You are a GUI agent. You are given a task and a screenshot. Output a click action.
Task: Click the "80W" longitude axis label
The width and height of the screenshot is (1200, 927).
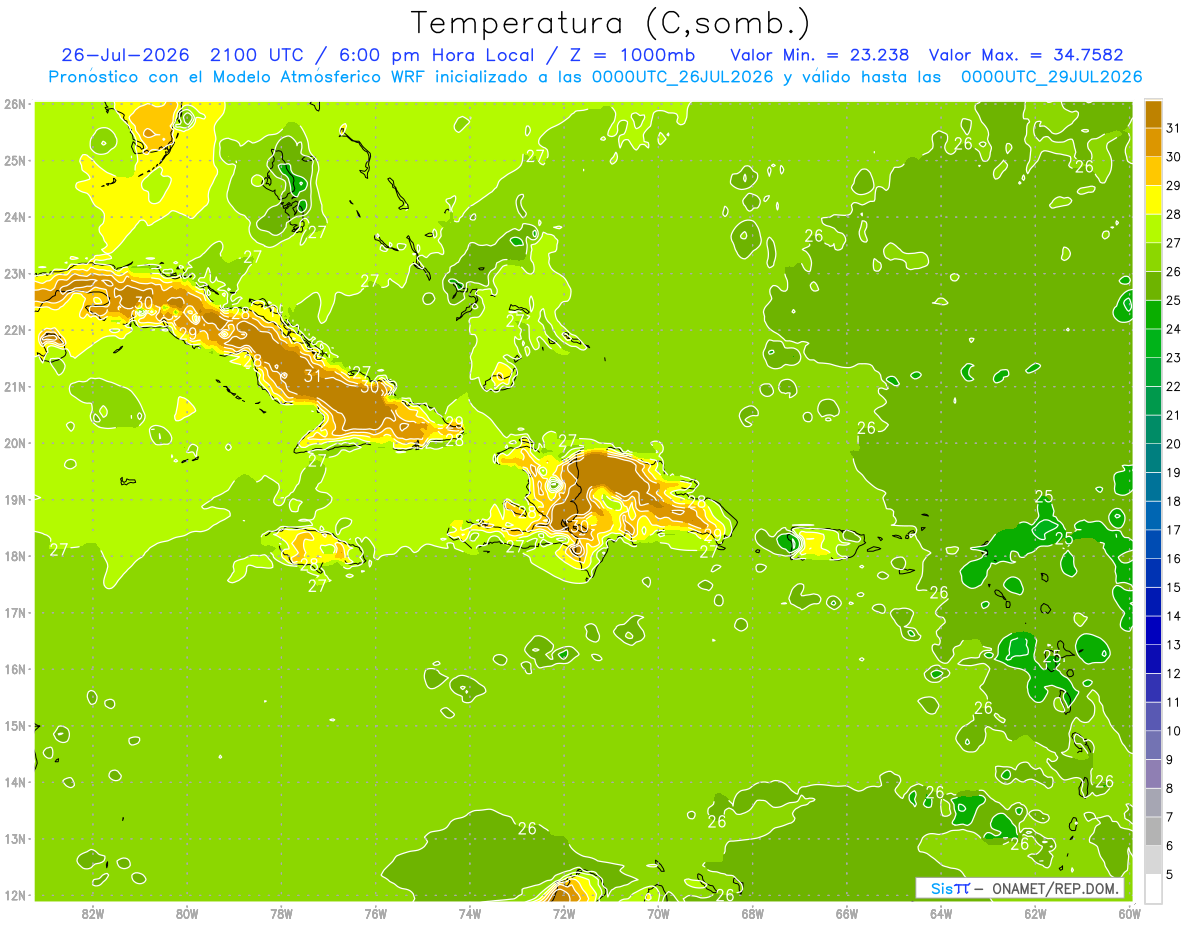pyautogui.click(x=187, y=914)
